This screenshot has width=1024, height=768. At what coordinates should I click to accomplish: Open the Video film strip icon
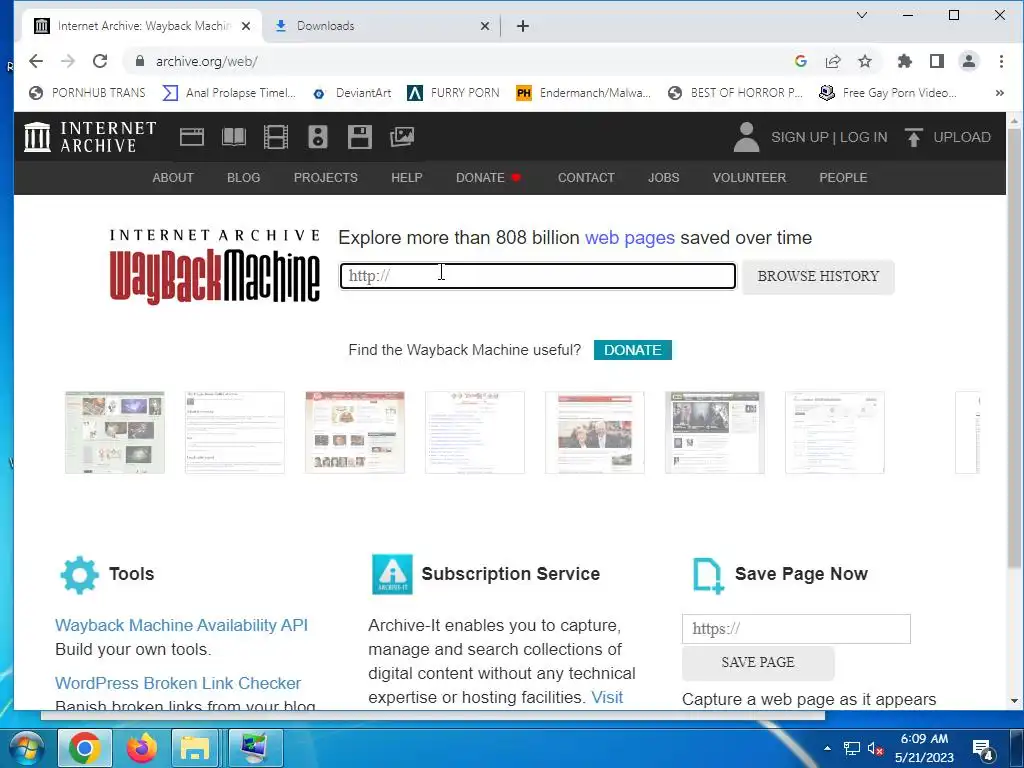tap(276, 137)
